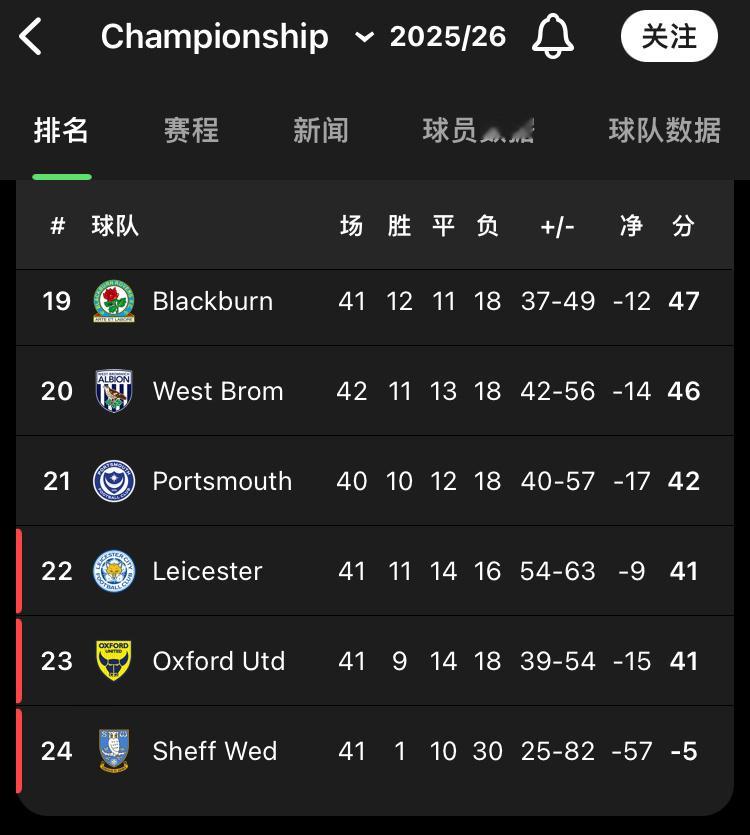Tap the Sheff Wed club crest
Screen dimensions: 750x835
point(114,751)
